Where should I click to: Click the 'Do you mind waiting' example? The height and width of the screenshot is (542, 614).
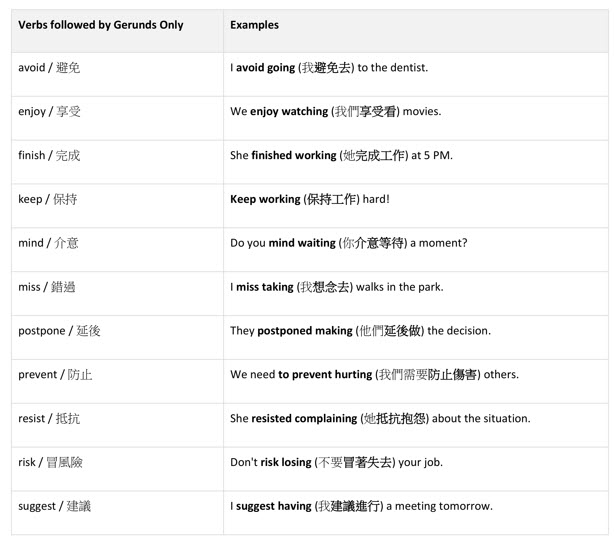click(349, 243)
